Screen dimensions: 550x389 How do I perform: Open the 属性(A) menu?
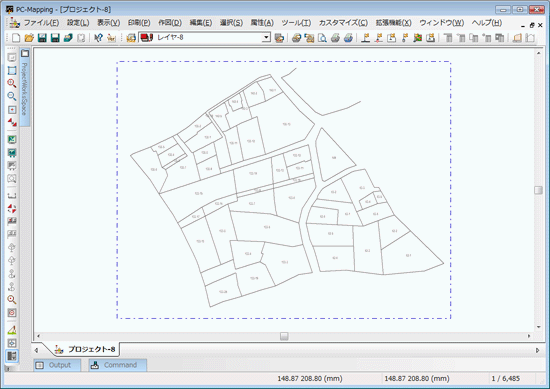pos(262,23)
